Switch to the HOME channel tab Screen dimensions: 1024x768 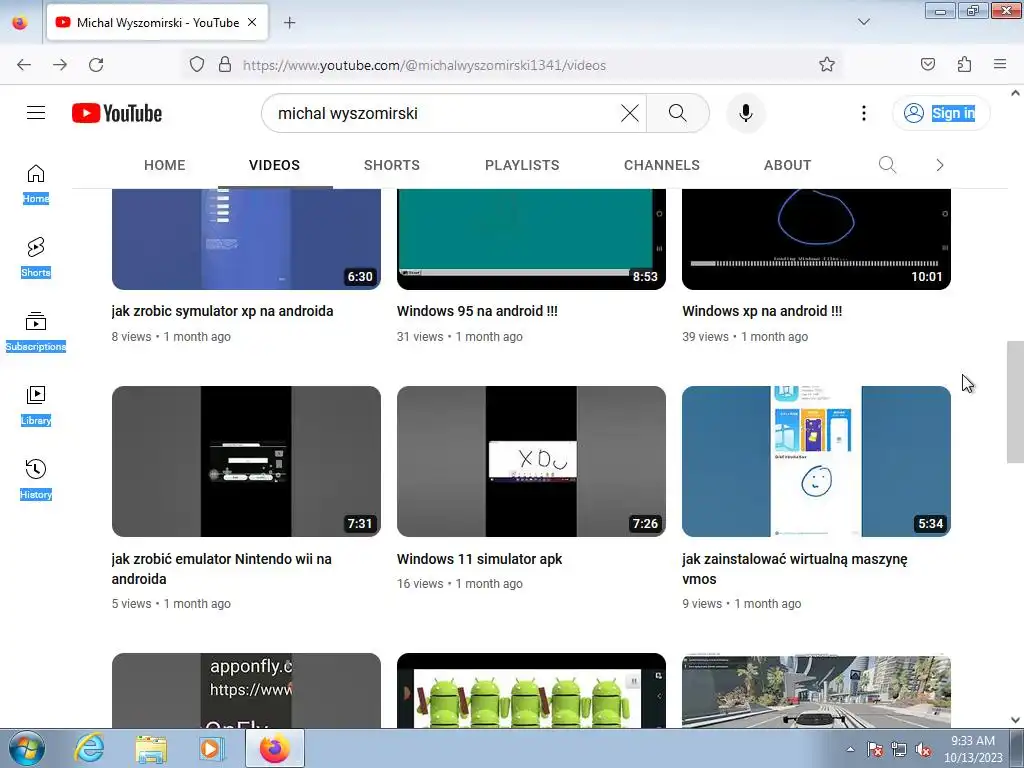[165, 165]
